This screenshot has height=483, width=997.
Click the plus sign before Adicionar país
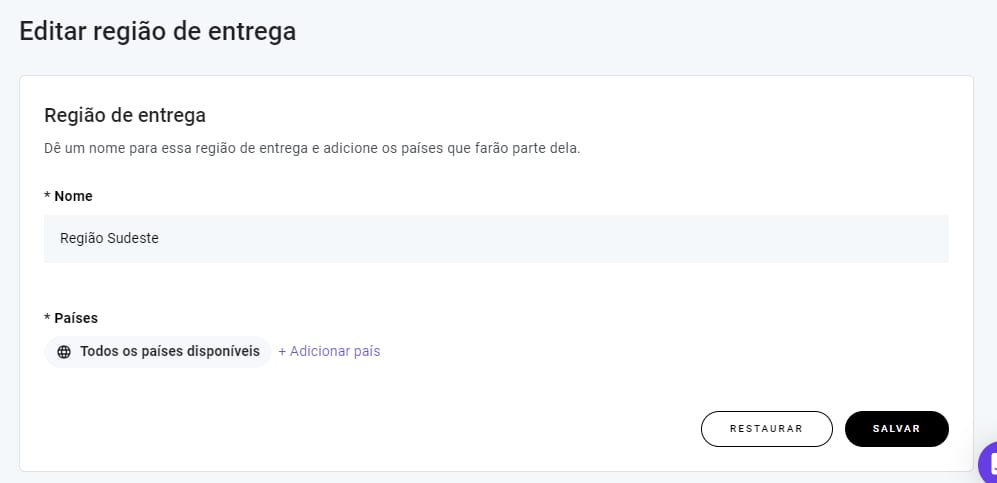282,352
